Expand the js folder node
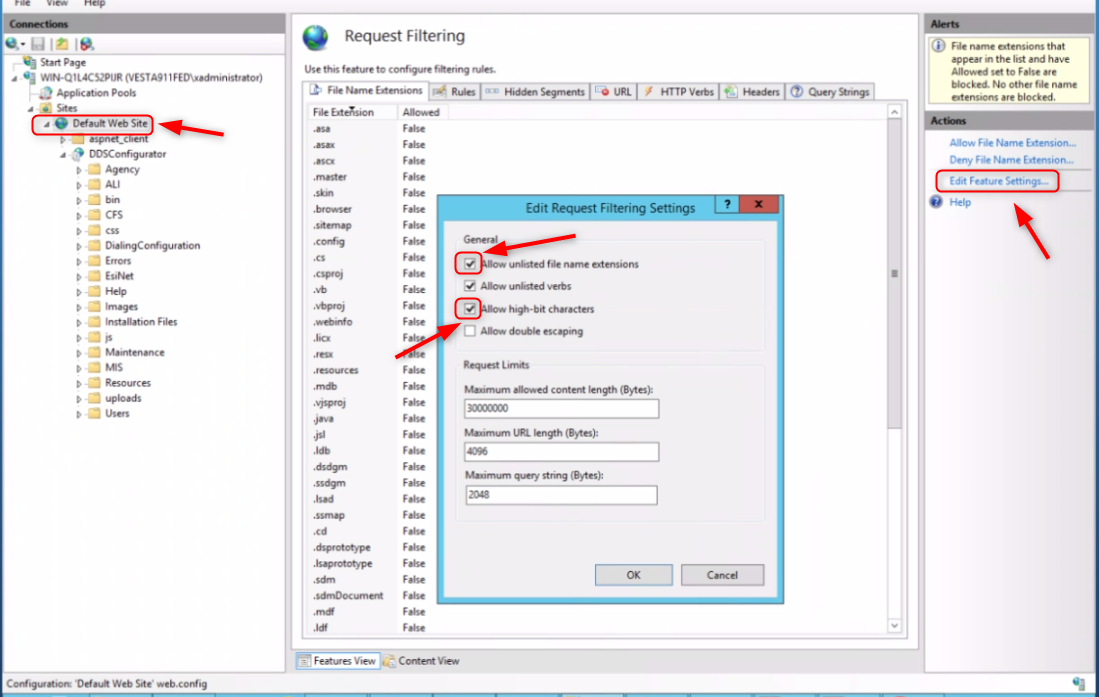Screen dimensions: 1099x697 [x=78, y=337]
